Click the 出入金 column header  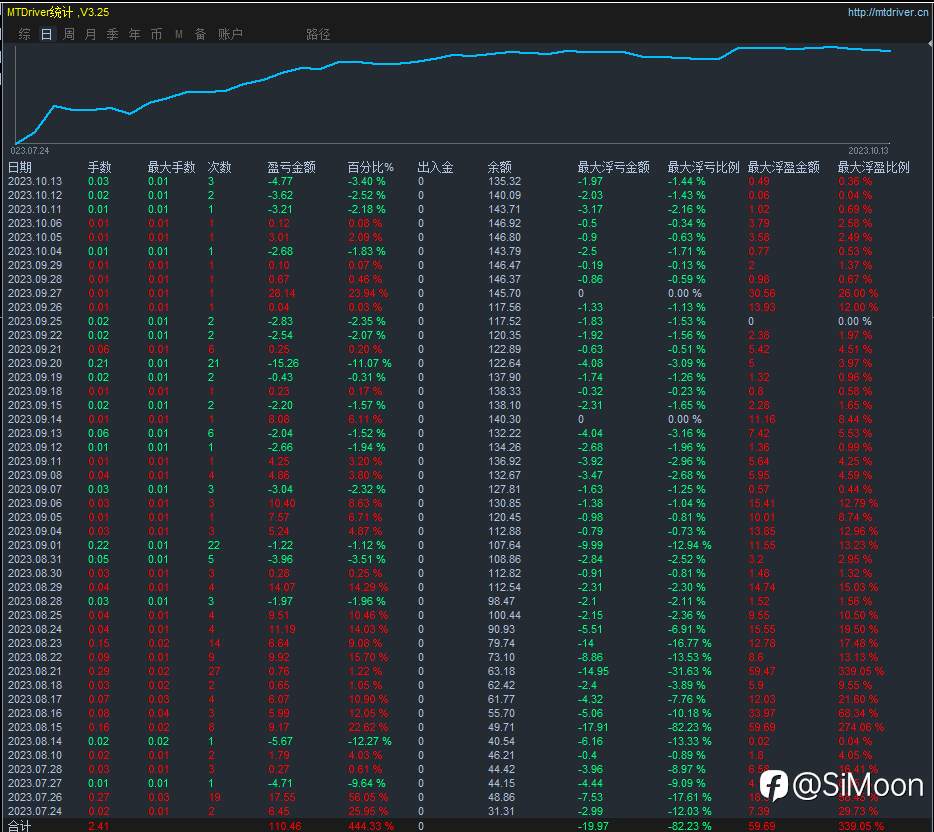435,167
